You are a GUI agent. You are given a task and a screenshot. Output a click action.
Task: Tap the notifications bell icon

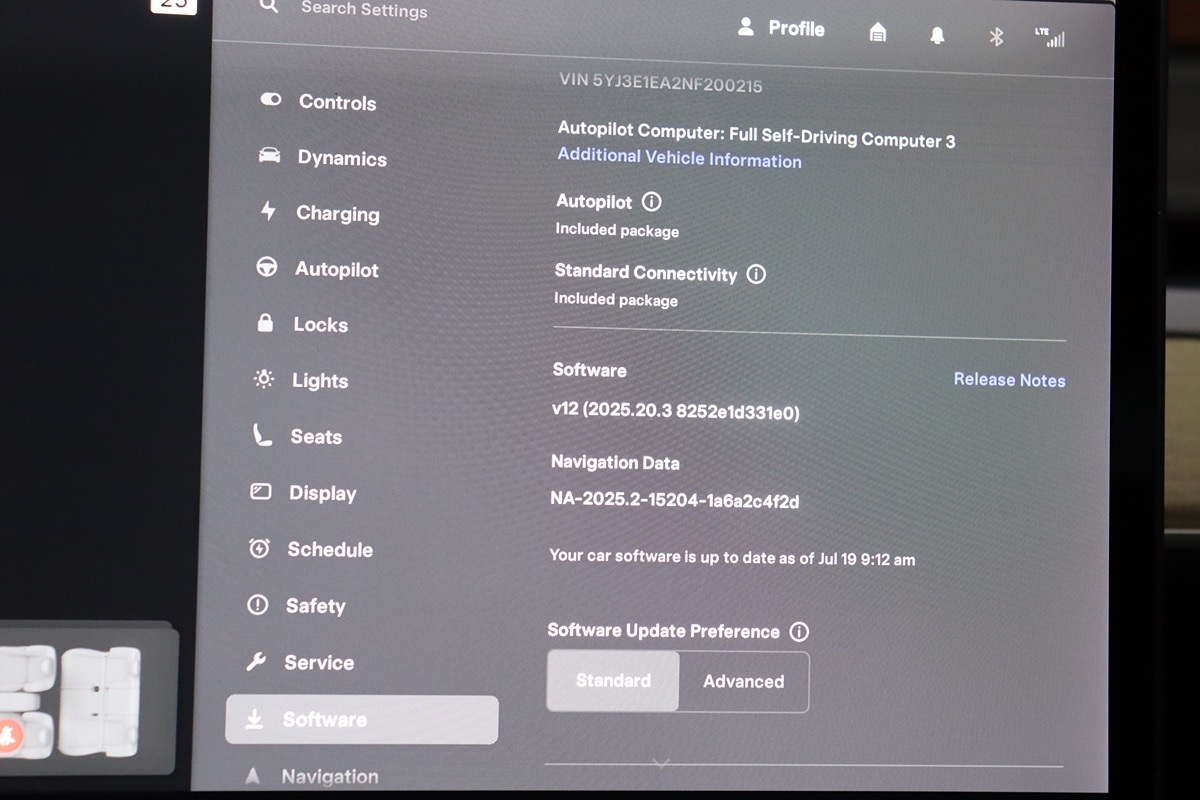point(937,35)
